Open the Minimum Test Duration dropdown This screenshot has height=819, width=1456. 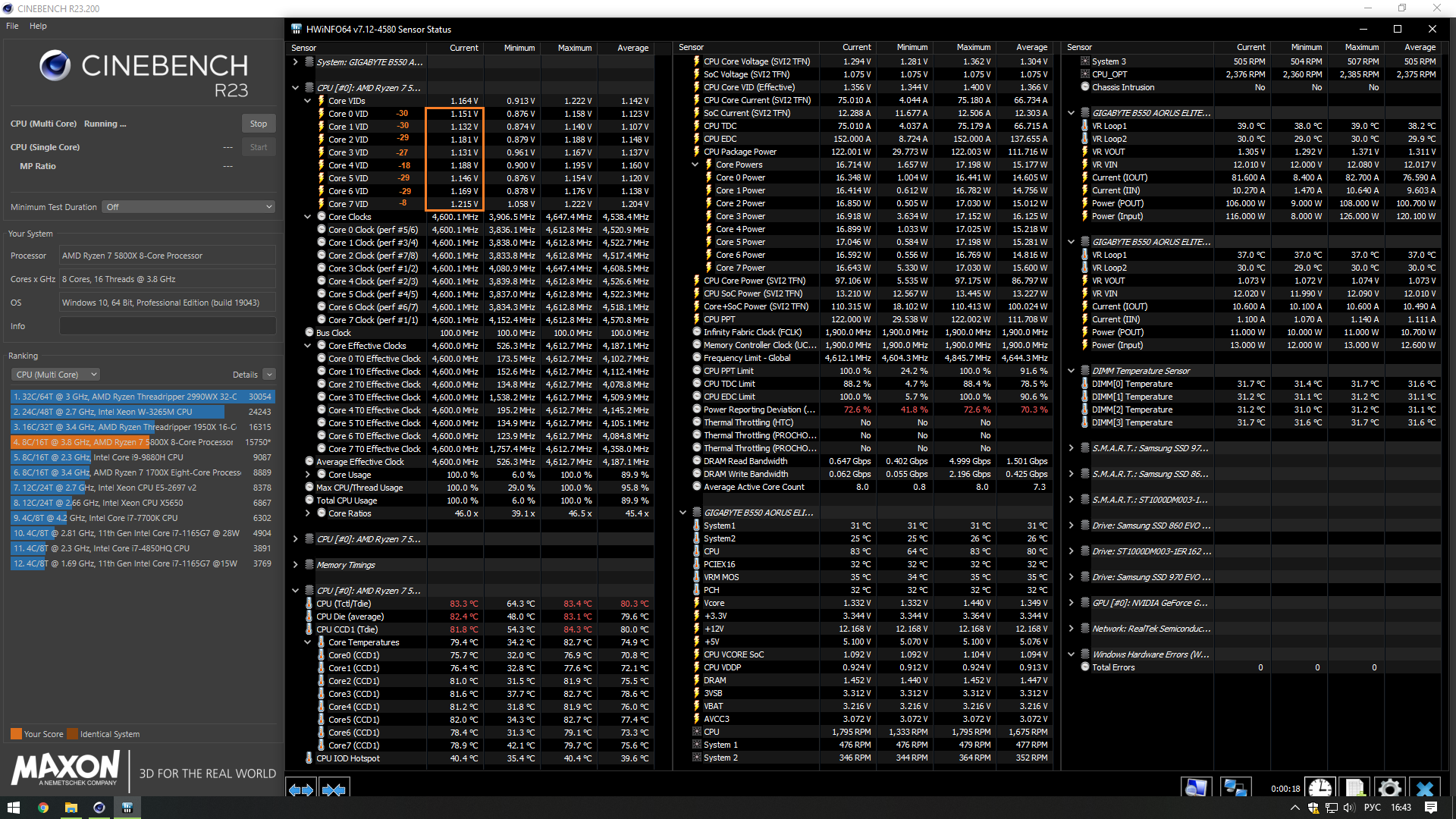pyautogui.click(x=188, y=207)
